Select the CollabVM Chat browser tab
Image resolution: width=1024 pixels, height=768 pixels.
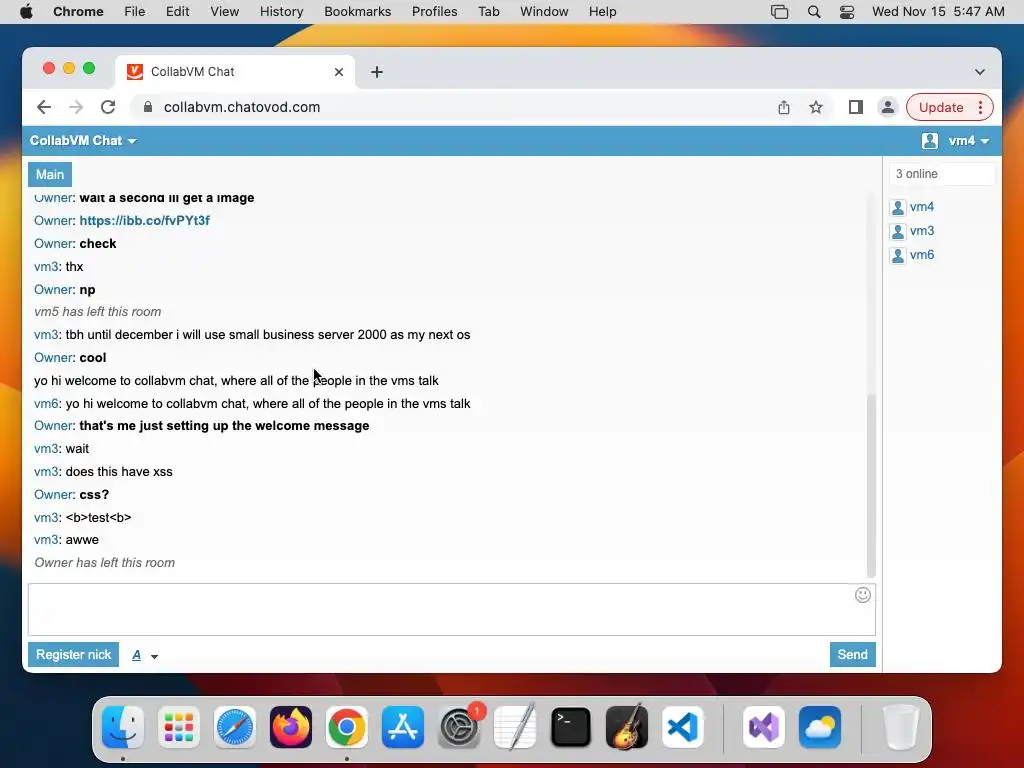pyautogui.click(x=235, y=72)
